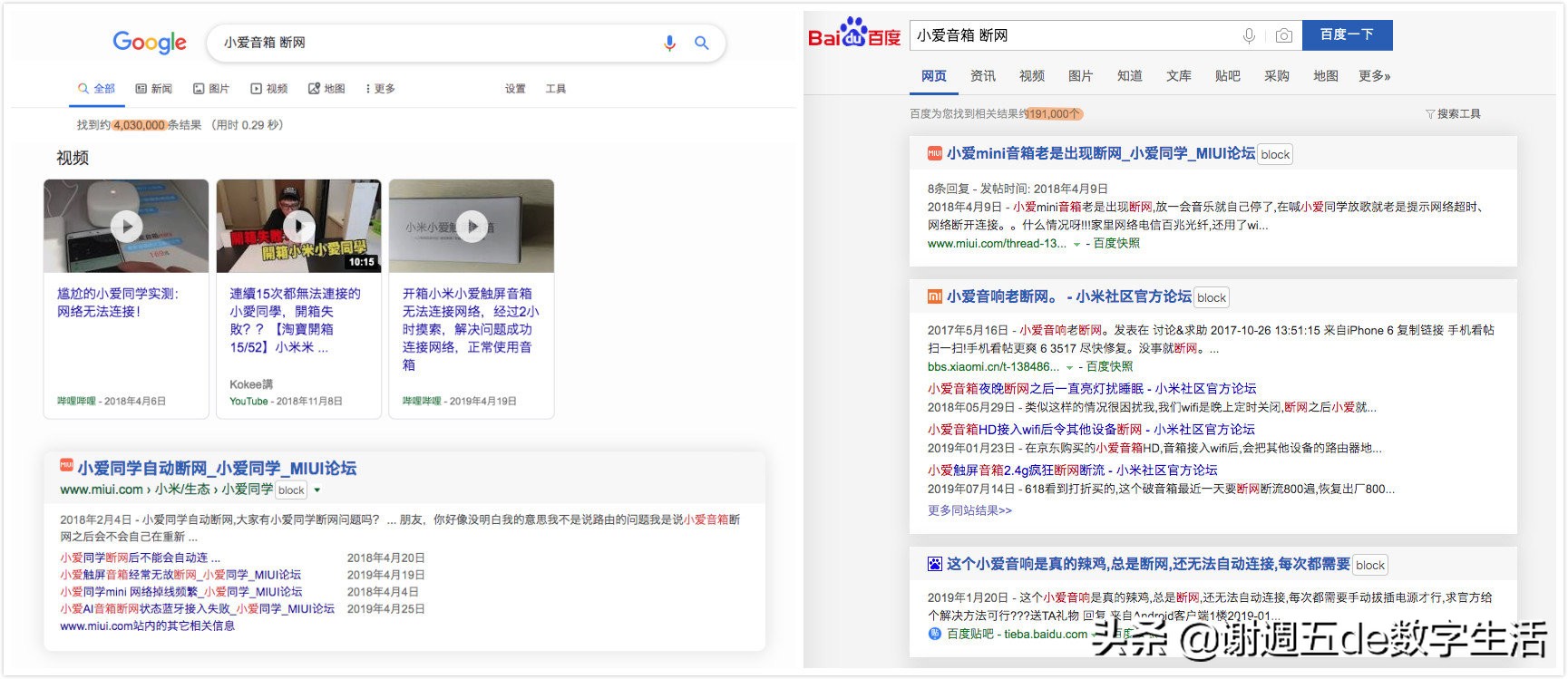This screenshot has height=679, width=1568.
Task: Open Baidu 更多» menu
Action: pos(1375,76)
